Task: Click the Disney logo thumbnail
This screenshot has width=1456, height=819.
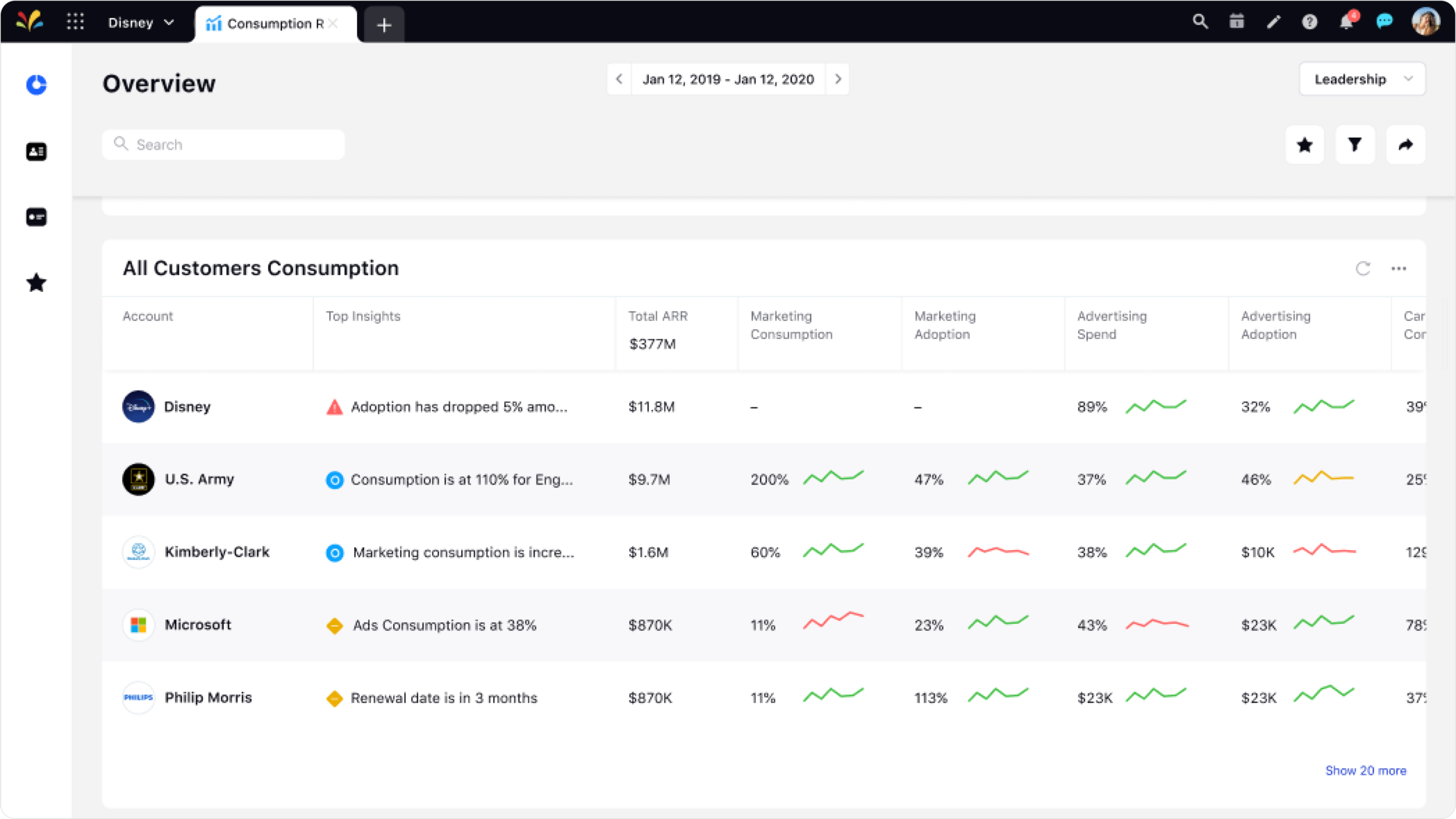Action: point(138,407)
